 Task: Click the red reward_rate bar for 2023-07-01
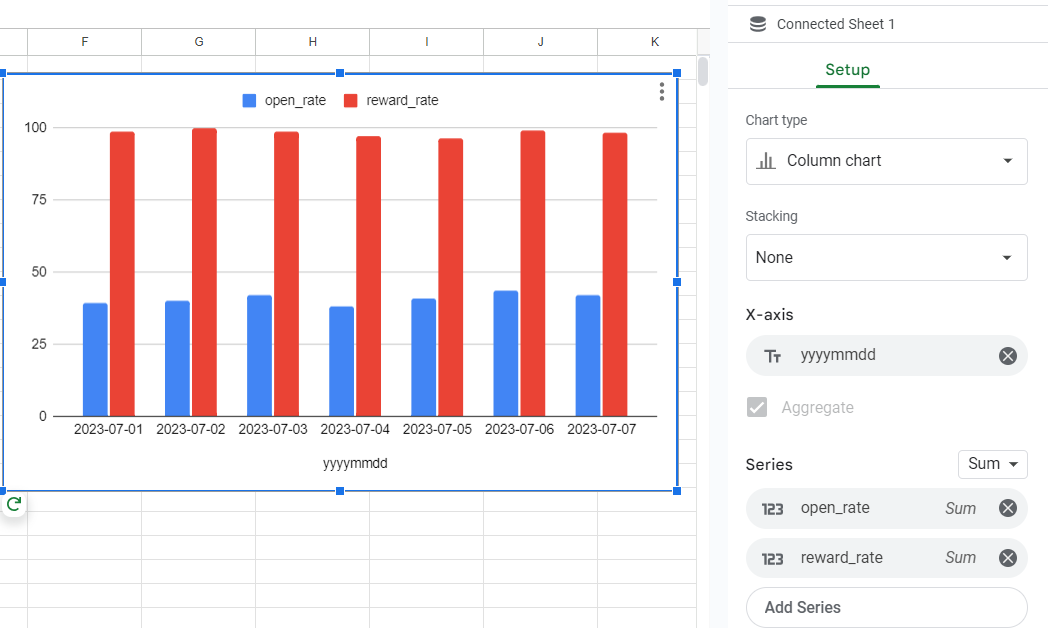(122, 274)
